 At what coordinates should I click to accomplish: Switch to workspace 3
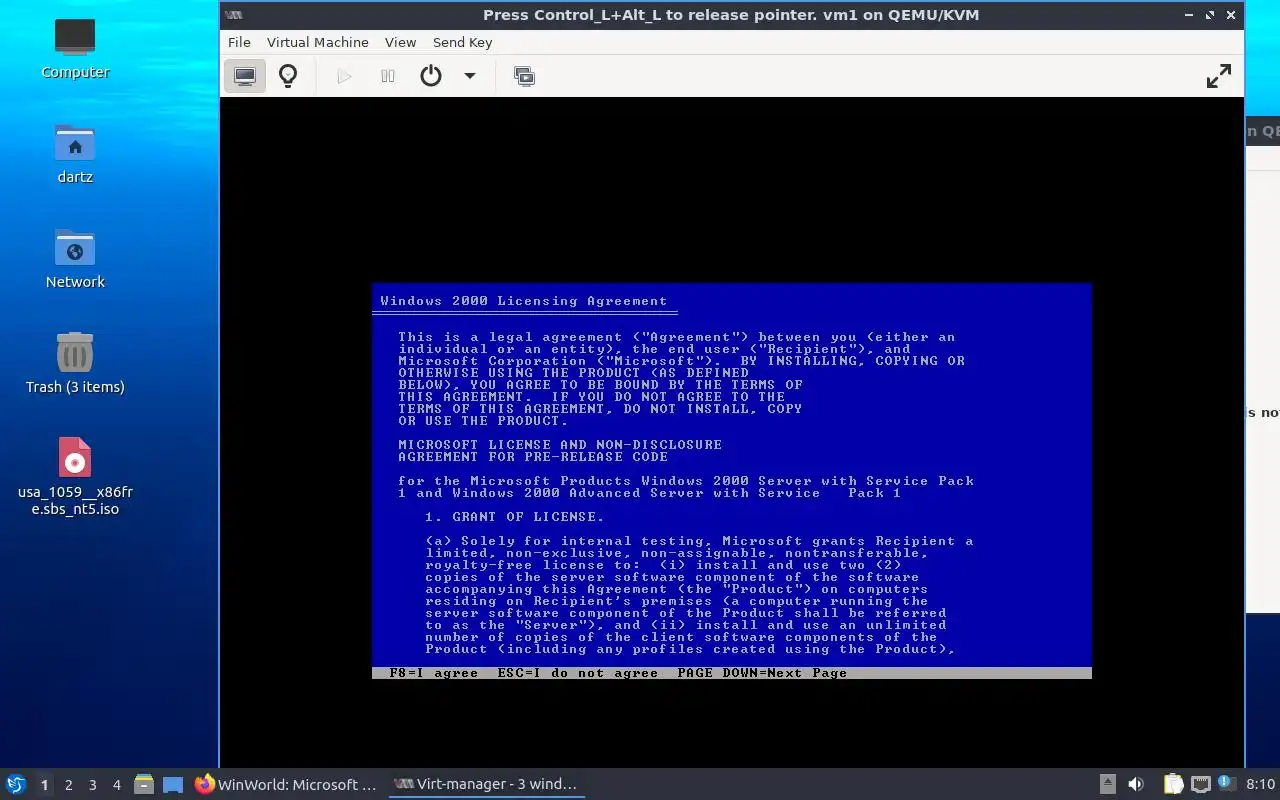pyautogui.click(x=92, y=785)
